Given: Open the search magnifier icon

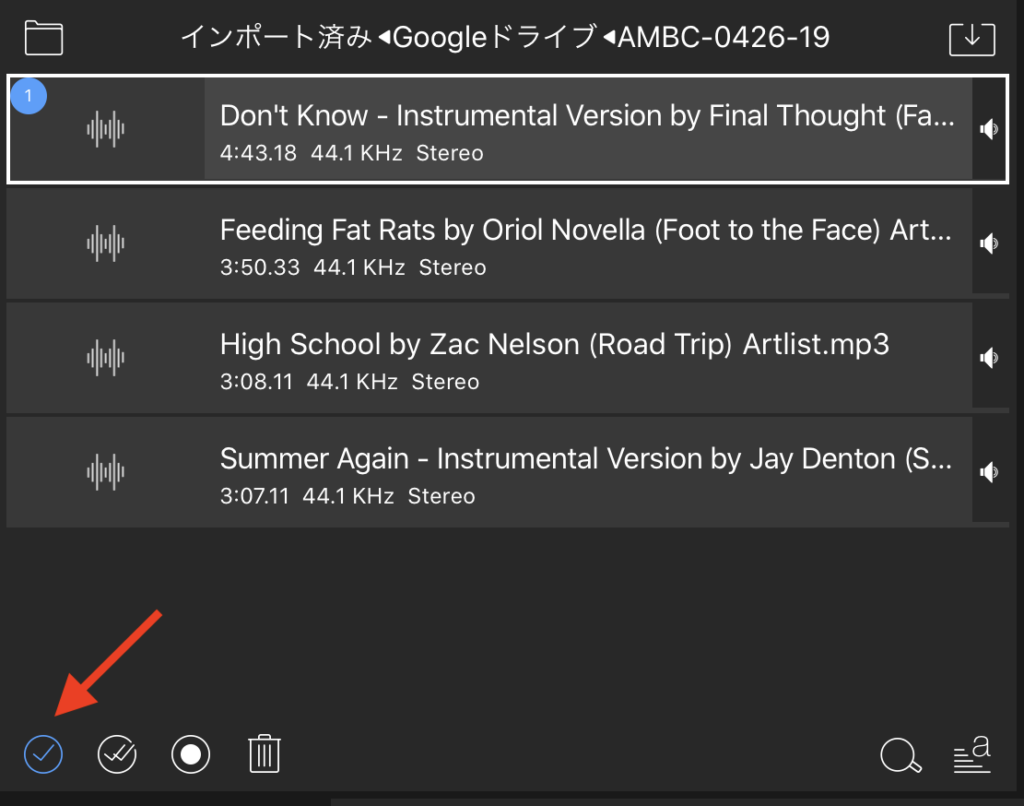Looking at the screenshot, I should click(900, 755).
